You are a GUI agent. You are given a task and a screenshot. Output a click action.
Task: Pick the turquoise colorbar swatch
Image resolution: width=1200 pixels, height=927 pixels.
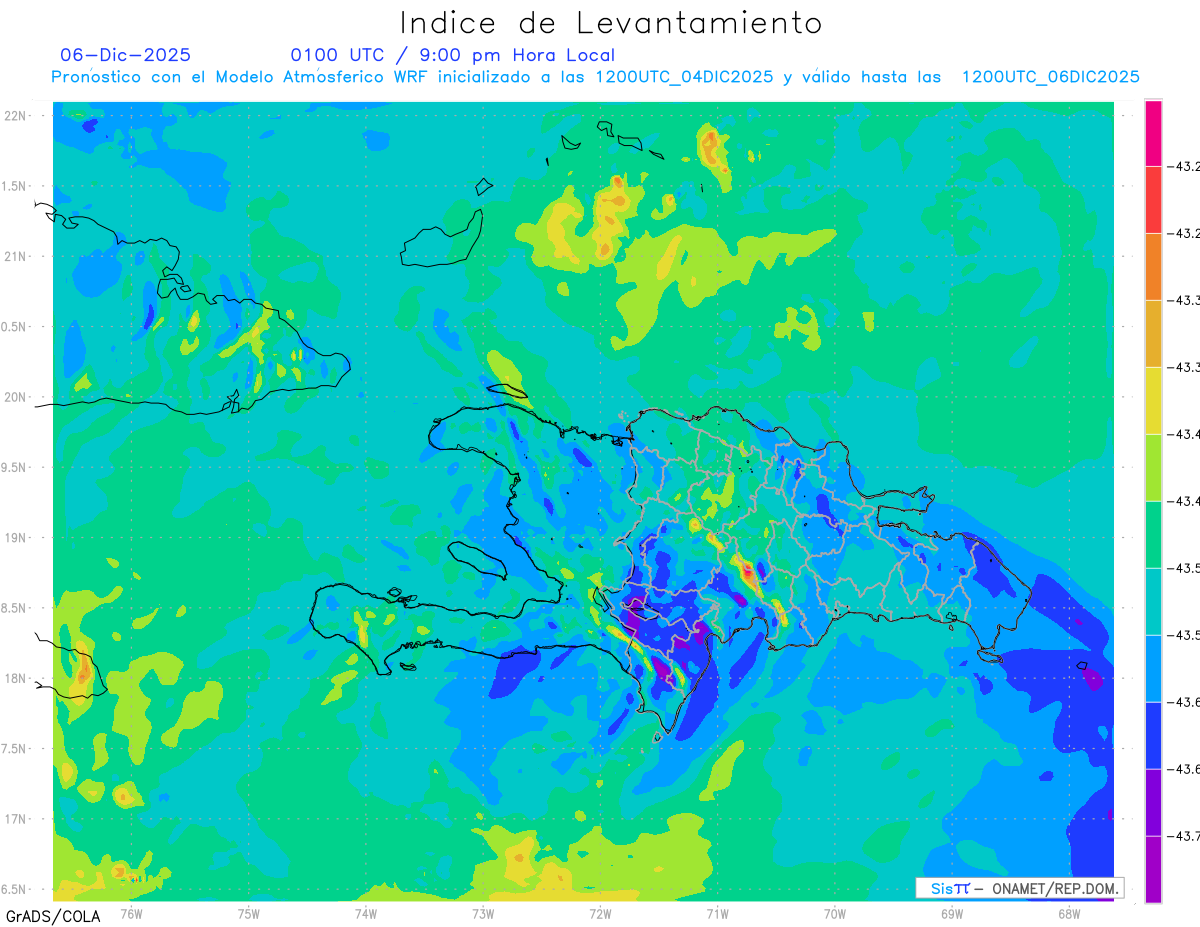pos(1153,602)
